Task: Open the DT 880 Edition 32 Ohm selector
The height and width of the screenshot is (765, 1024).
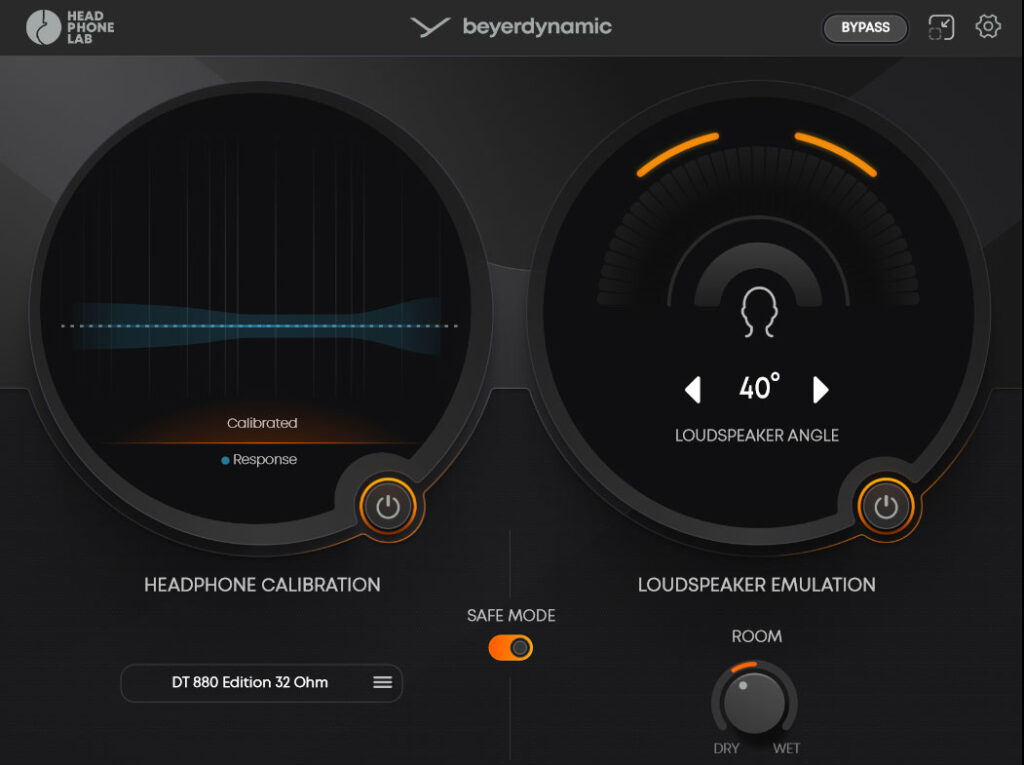Action: click(x=261, y=682)
